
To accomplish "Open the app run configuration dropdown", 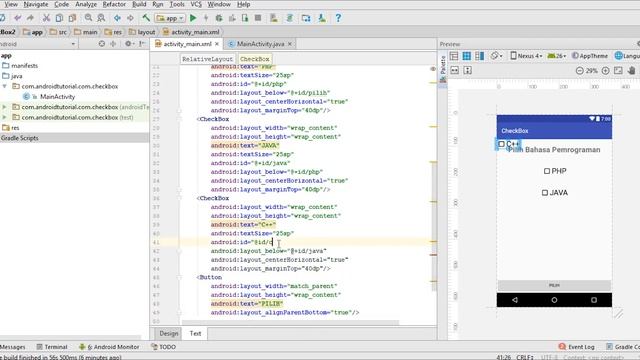I will click(170, 18).
